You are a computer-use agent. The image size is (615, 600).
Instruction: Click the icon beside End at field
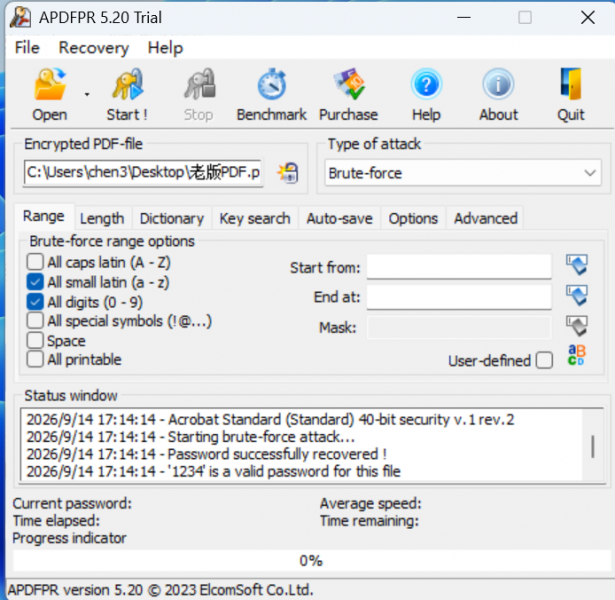coord(577,295)
